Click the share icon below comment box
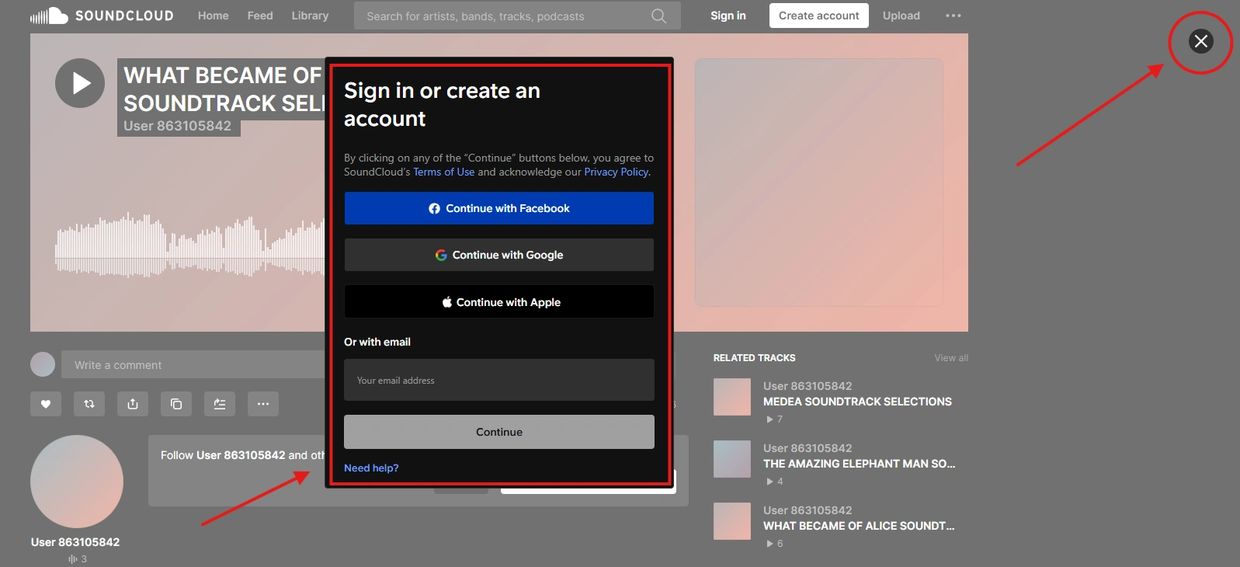1240x567 pixels. [133, 404]
